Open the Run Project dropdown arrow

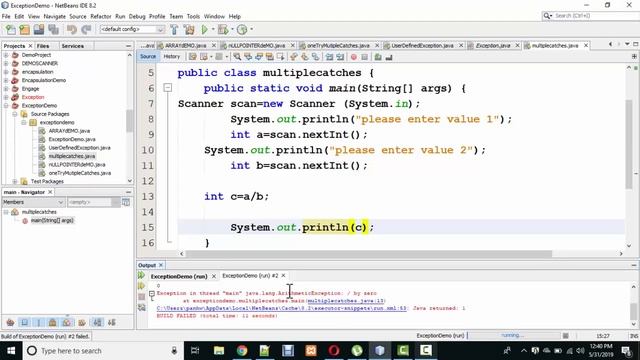(x=213, y=29)
